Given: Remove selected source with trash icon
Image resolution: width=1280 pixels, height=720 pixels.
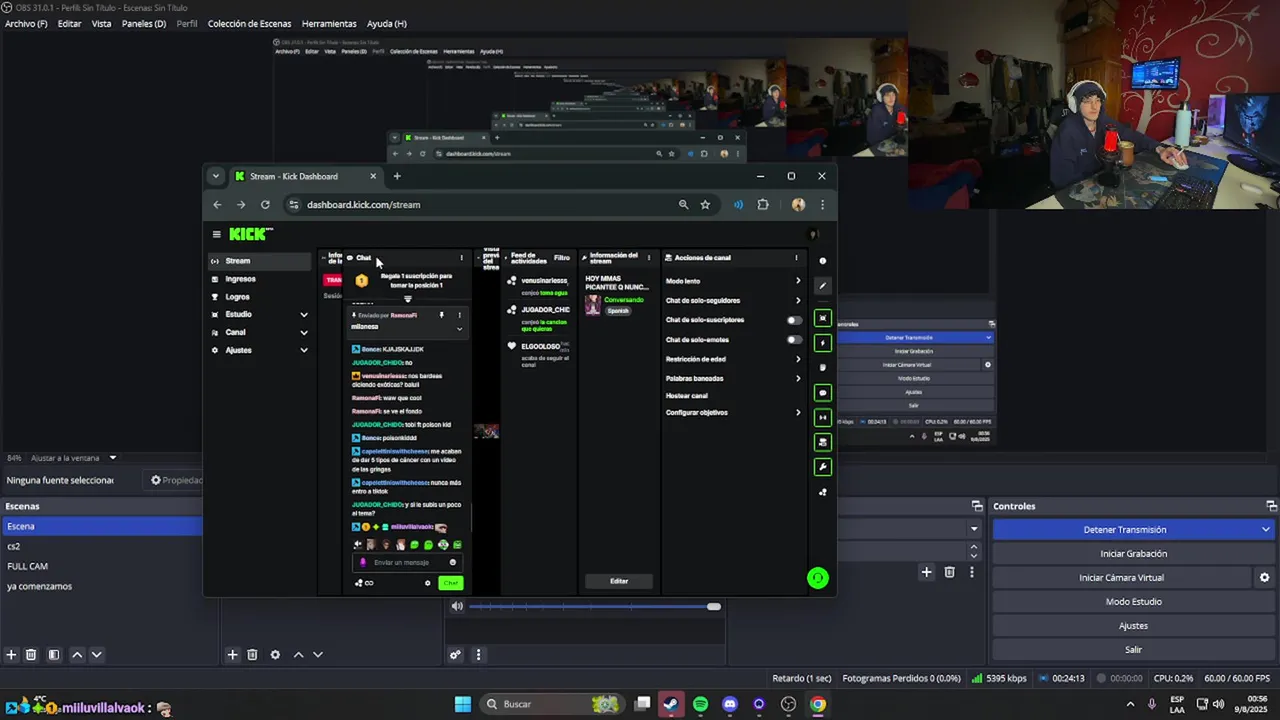Looking at the screenshot, I should pos(252,655).
